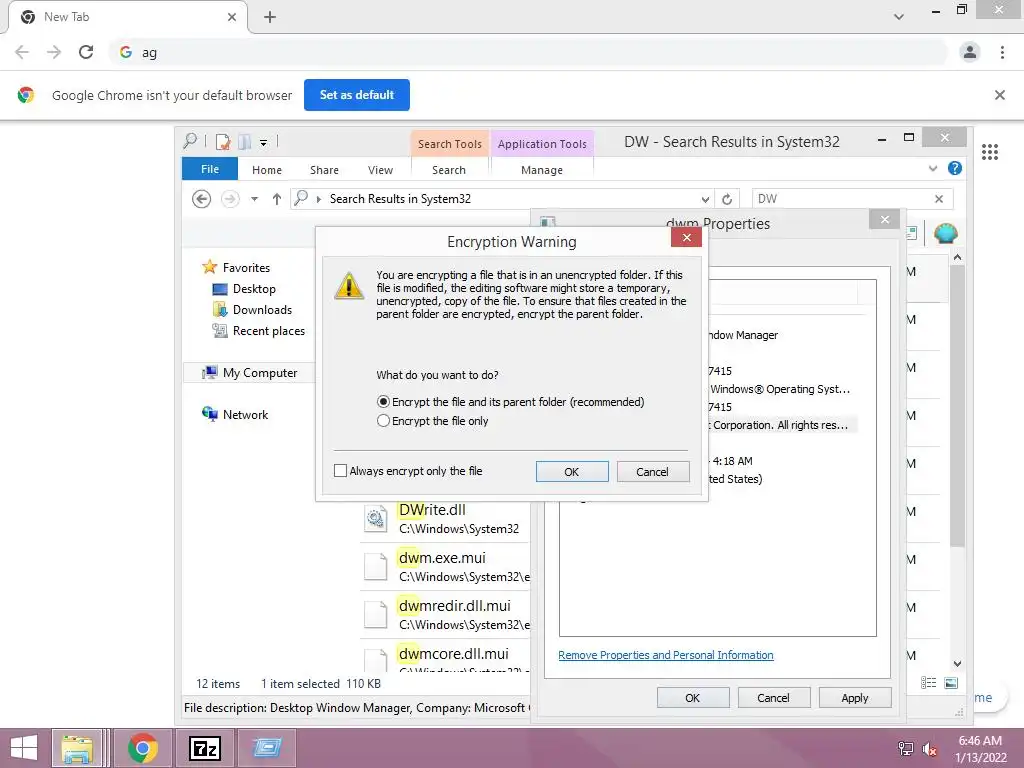Switch to the Home ribbon tab
1024x768 pixels.
tap(267, 170)
